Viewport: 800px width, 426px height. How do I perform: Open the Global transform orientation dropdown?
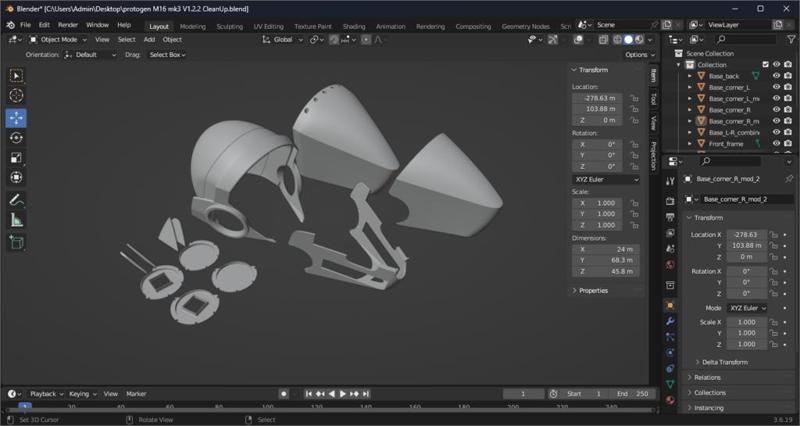[x=282, y=39]
